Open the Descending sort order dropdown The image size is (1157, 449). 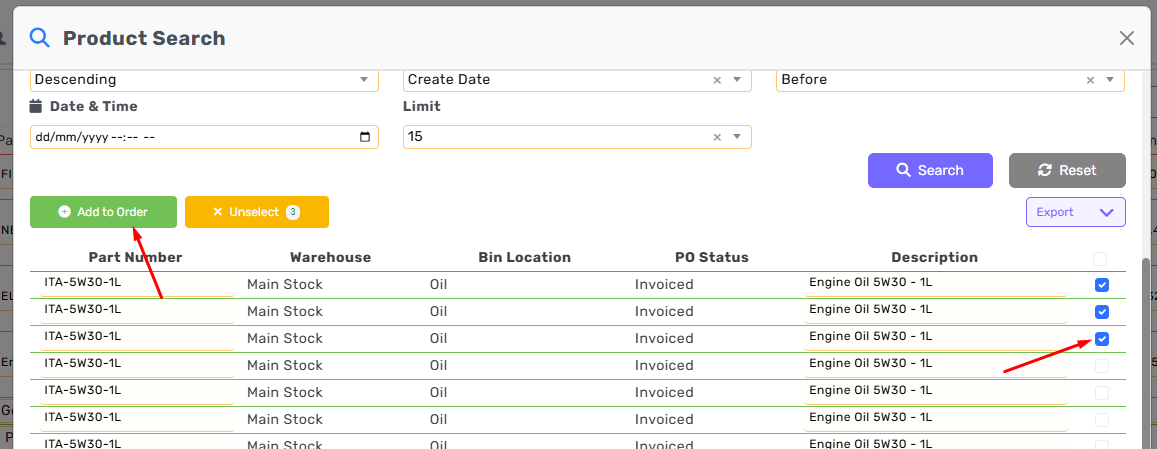tap(363, 80)
